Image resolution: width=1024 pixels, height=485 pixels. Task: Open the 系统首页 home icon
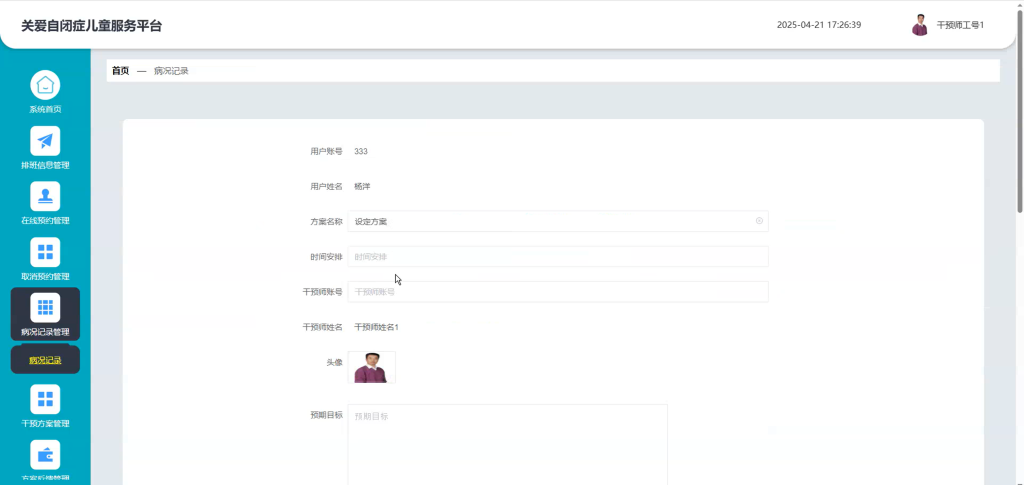tap(45, 85)
